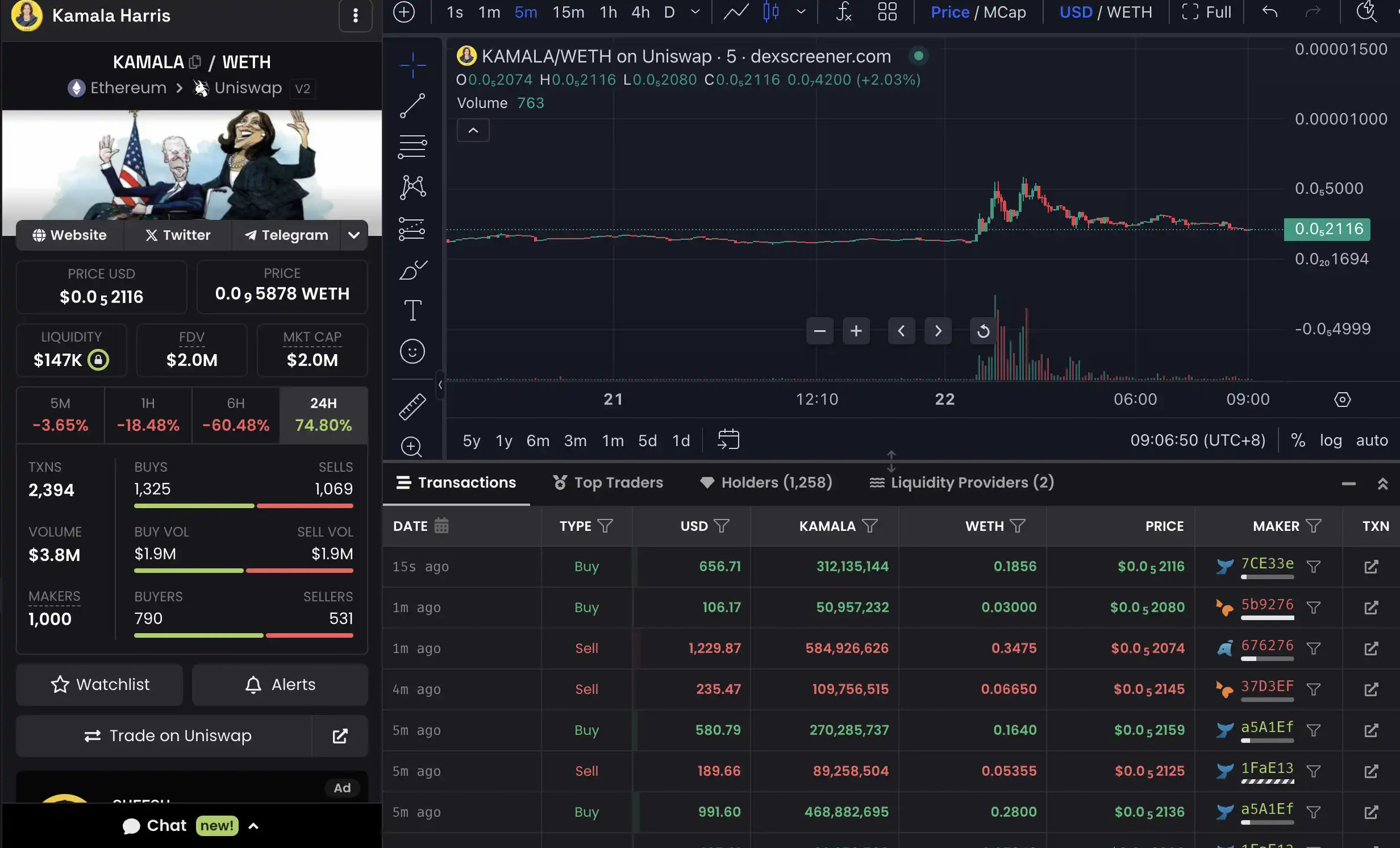Open the emoji sticker tool
The image size is (1400, 848).
click(413, 351)
